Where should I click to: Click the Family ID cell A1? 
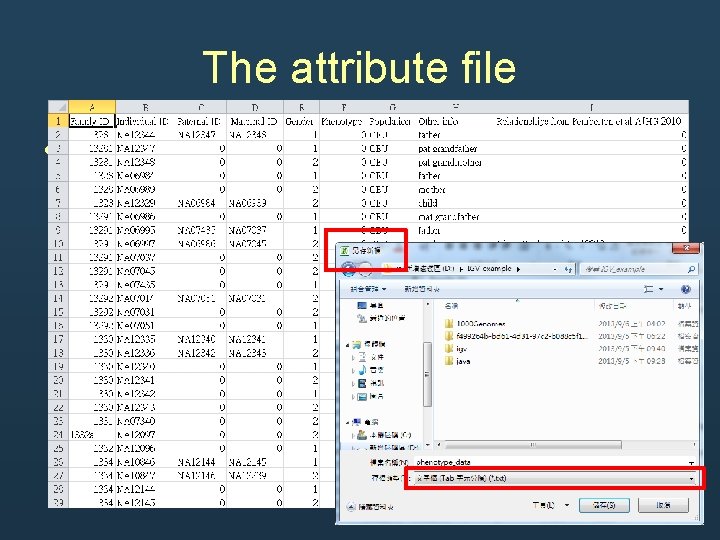pos(92,121)
